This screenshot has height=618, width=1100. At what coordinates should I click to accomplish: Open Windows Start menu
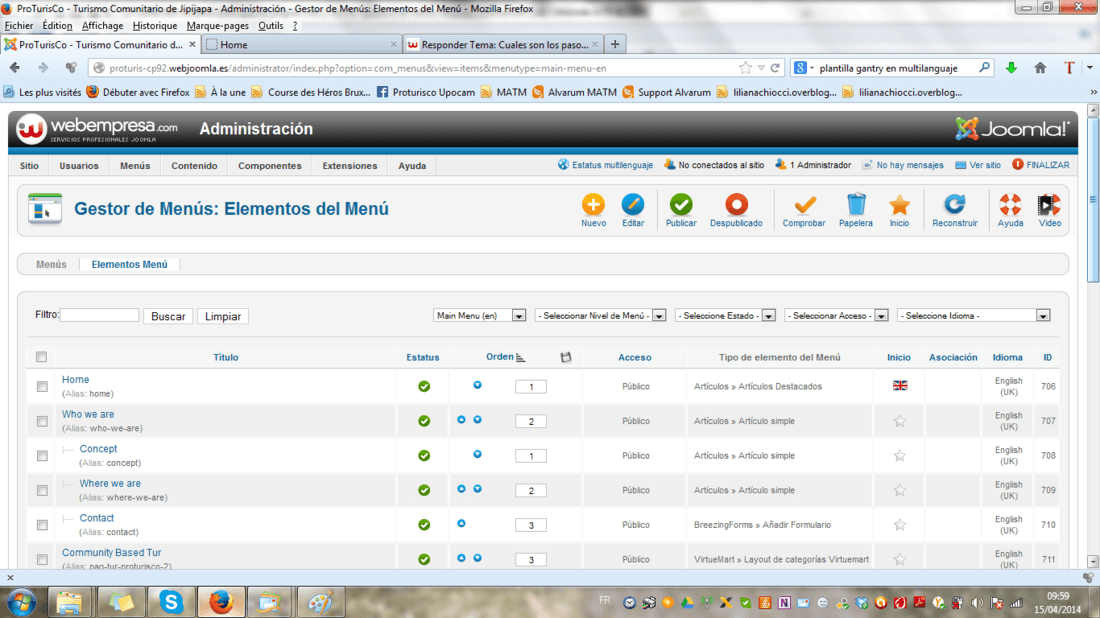tap(21, 603)
